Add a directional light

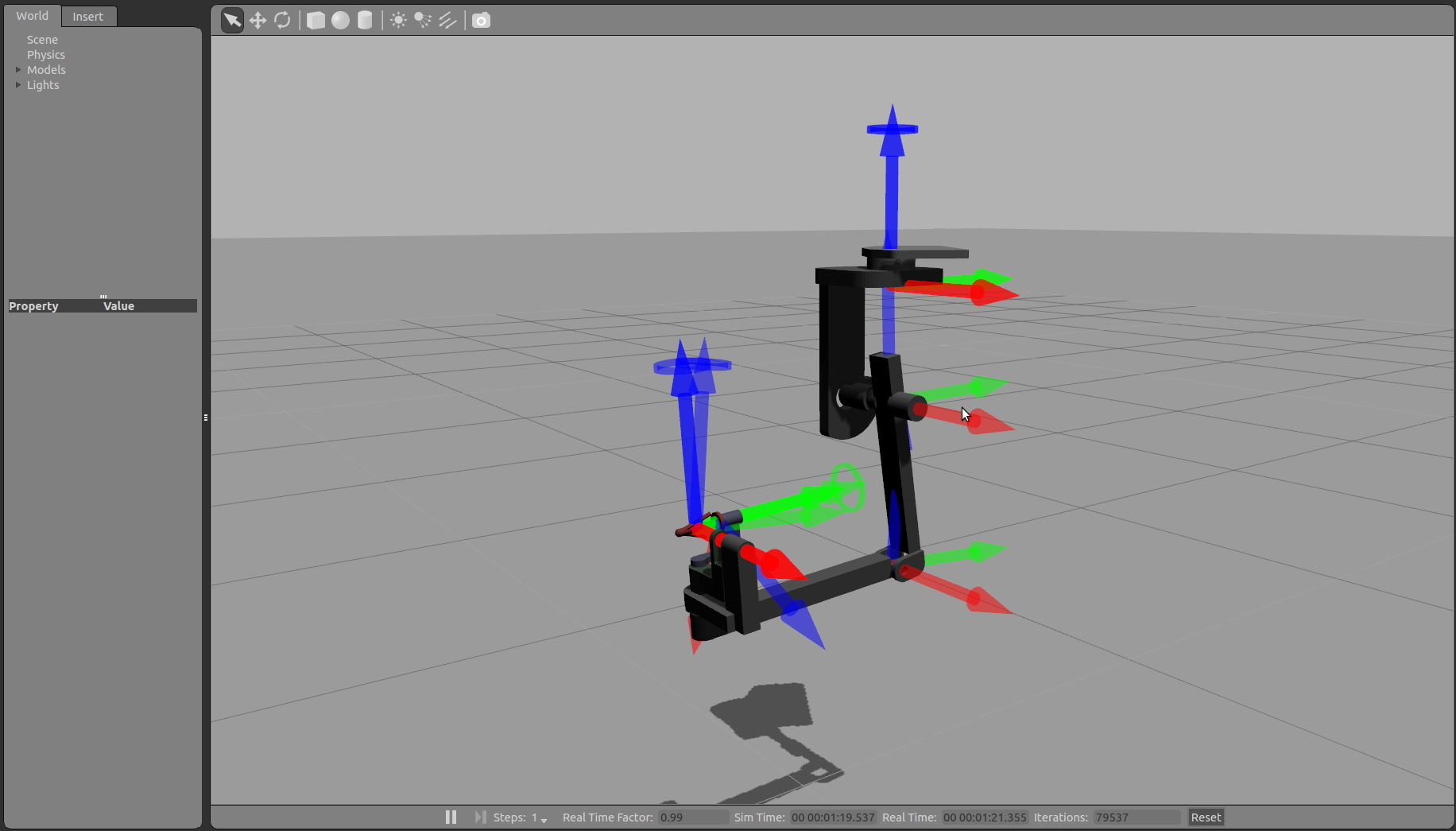447,20
